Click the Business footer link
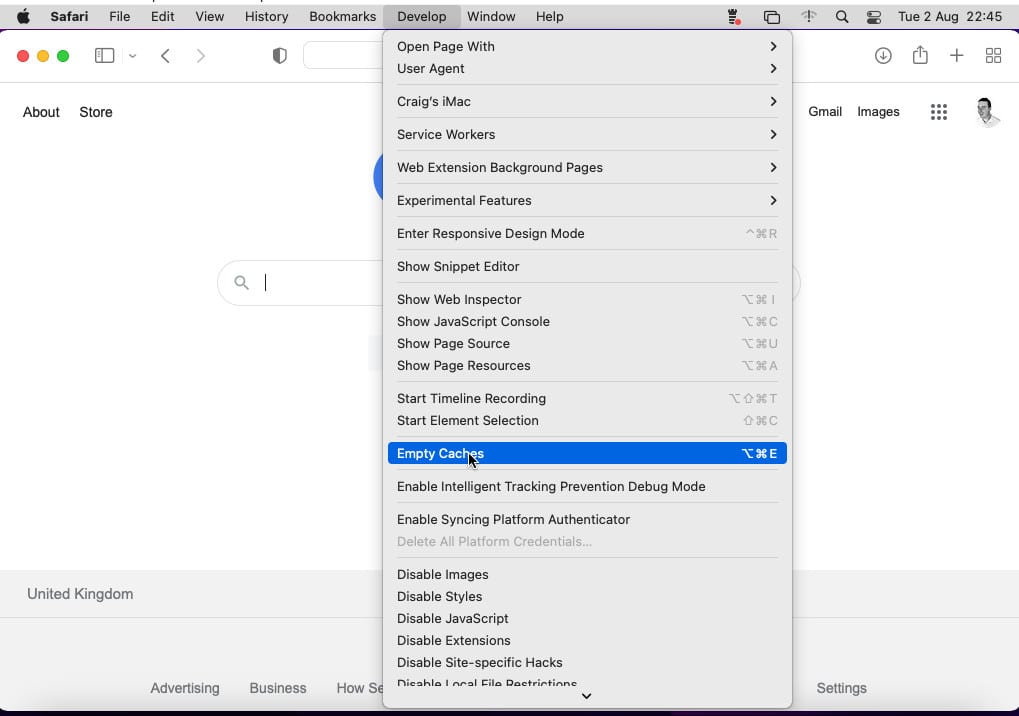The width and height of the screenshot is (1019, 716). tap(278, 688)
